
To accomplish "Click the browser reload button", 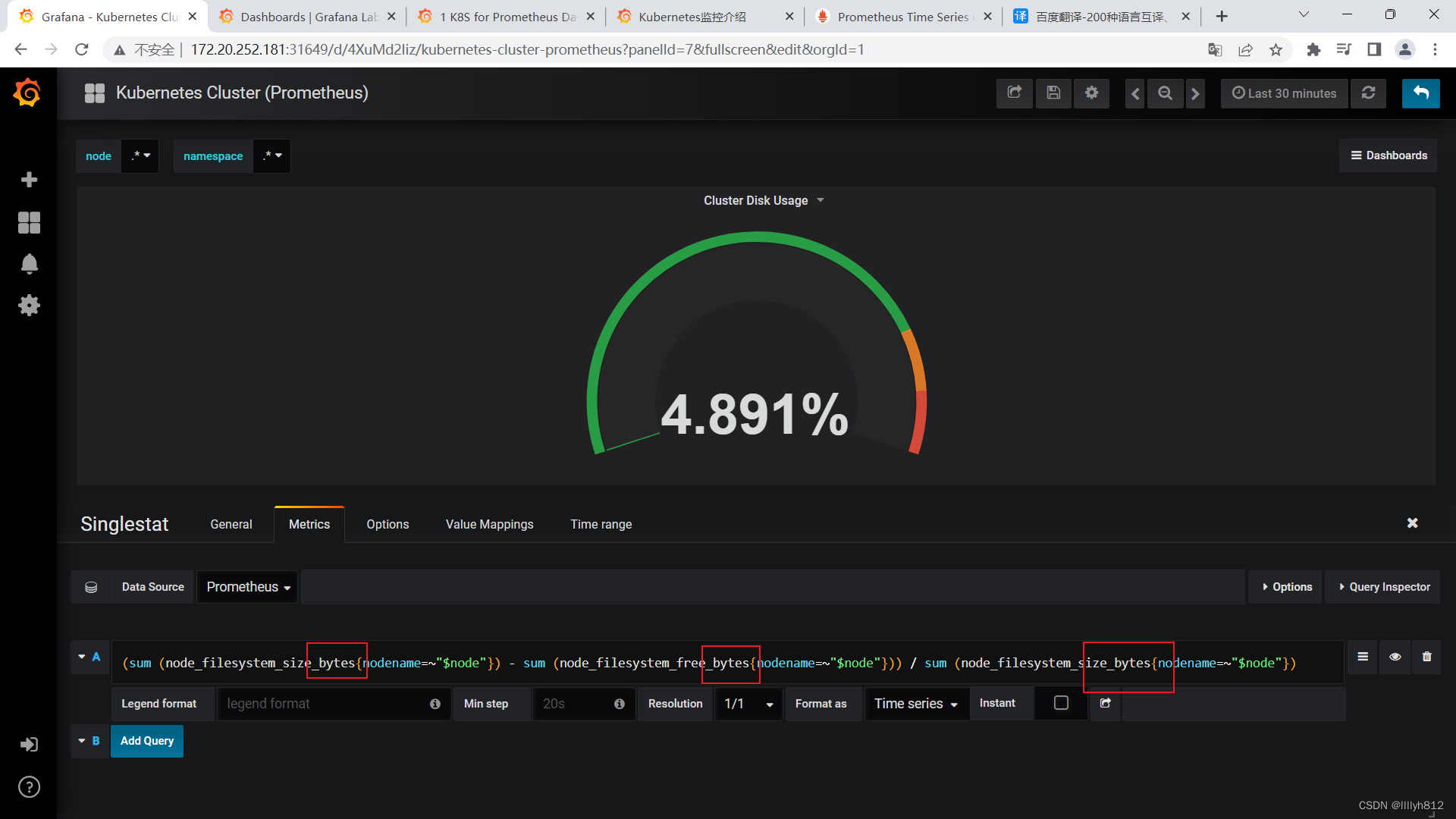I will [x=82, y=49].
